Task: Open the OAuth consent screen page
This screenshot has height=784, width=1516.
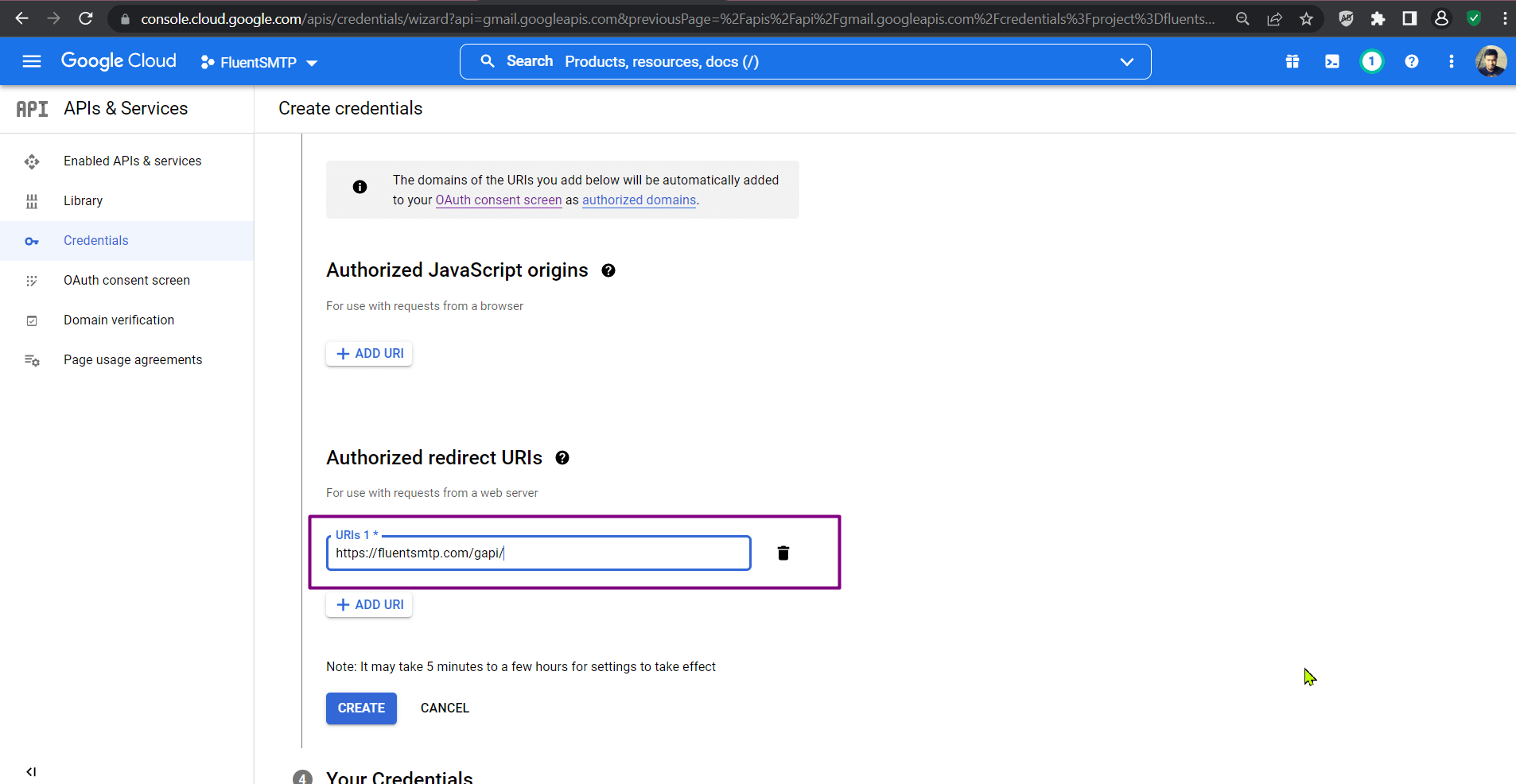Action: 127,281
